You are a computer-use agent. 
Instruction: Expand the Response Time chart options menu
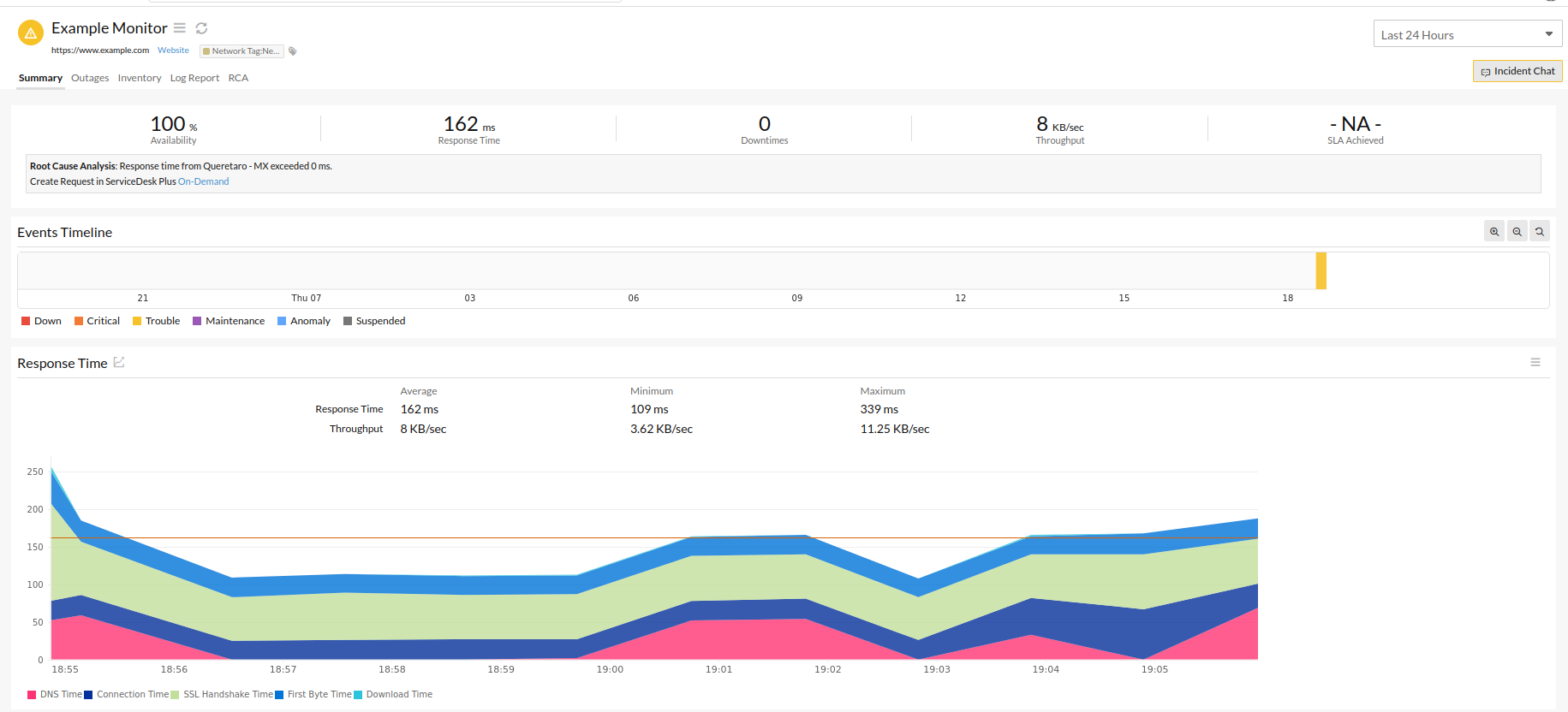[x=1535, y=363]
